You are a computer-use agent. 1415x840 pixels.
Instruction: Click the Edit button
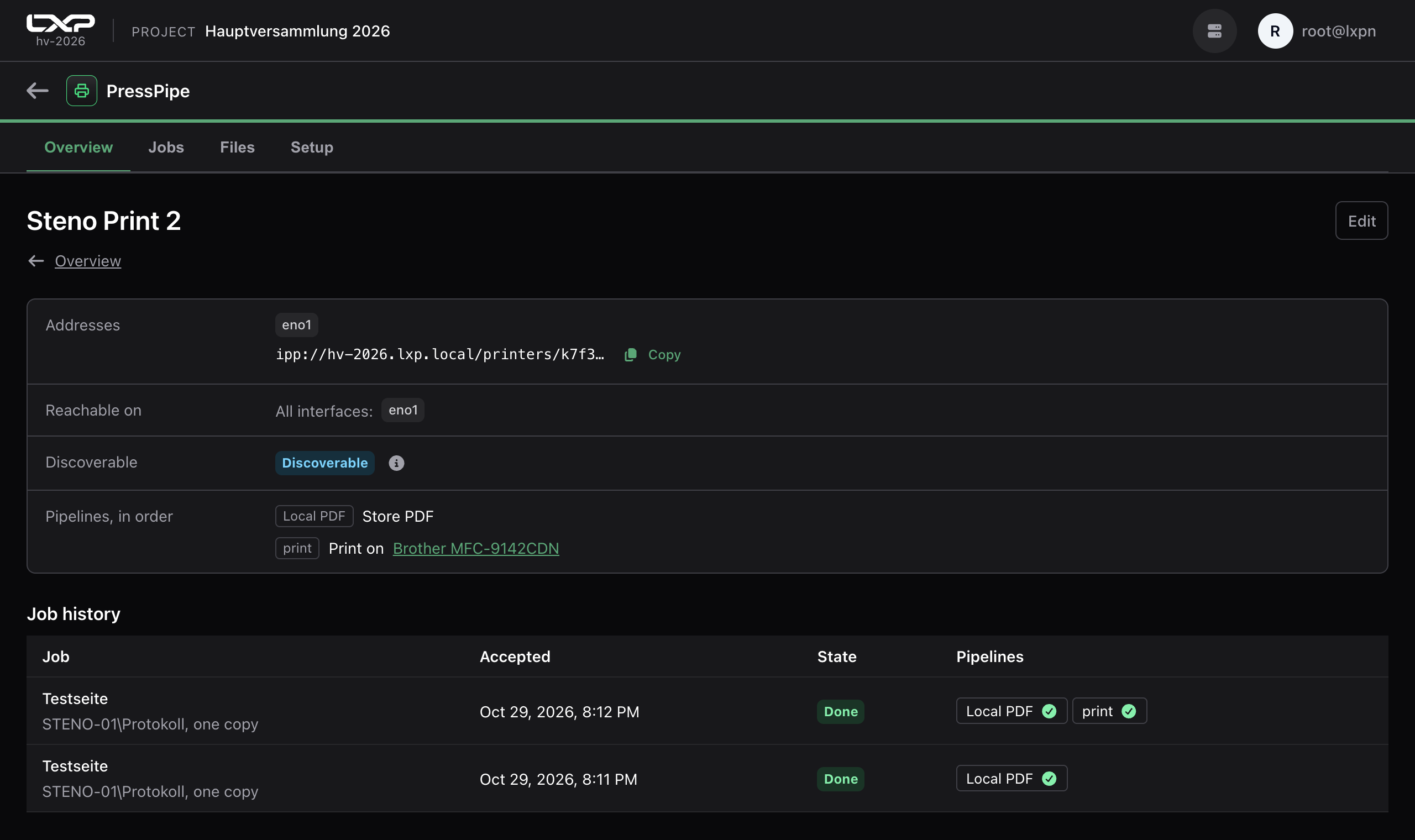pos(1361,221)
